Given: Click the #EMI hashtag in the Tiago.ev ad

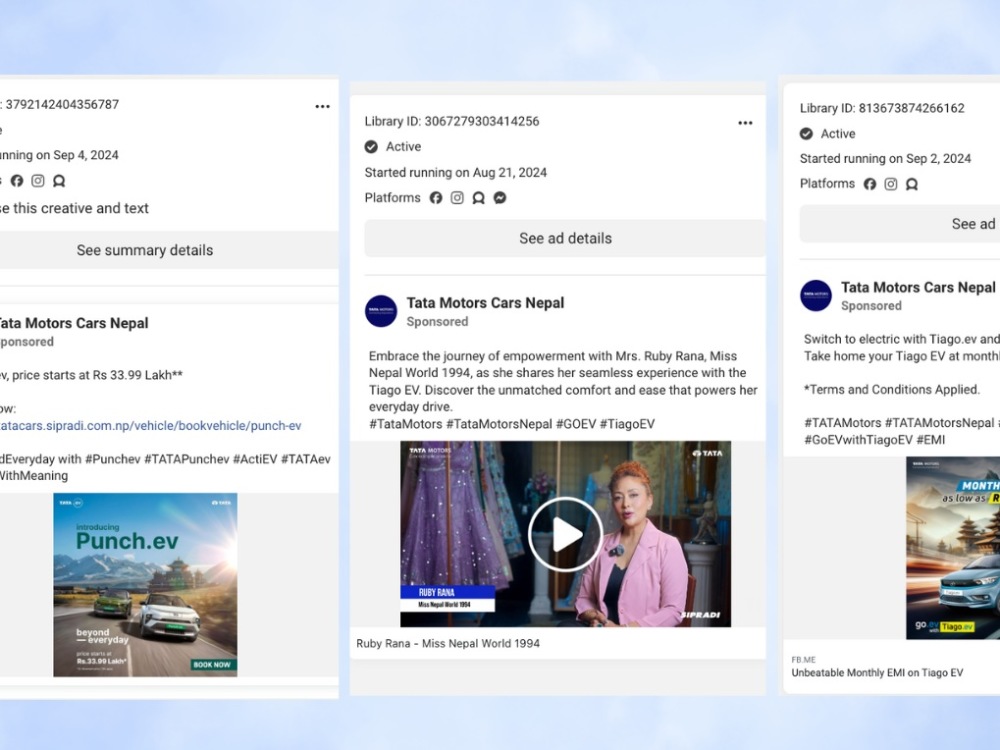Looking at the screenshot, I should (930, 440).
